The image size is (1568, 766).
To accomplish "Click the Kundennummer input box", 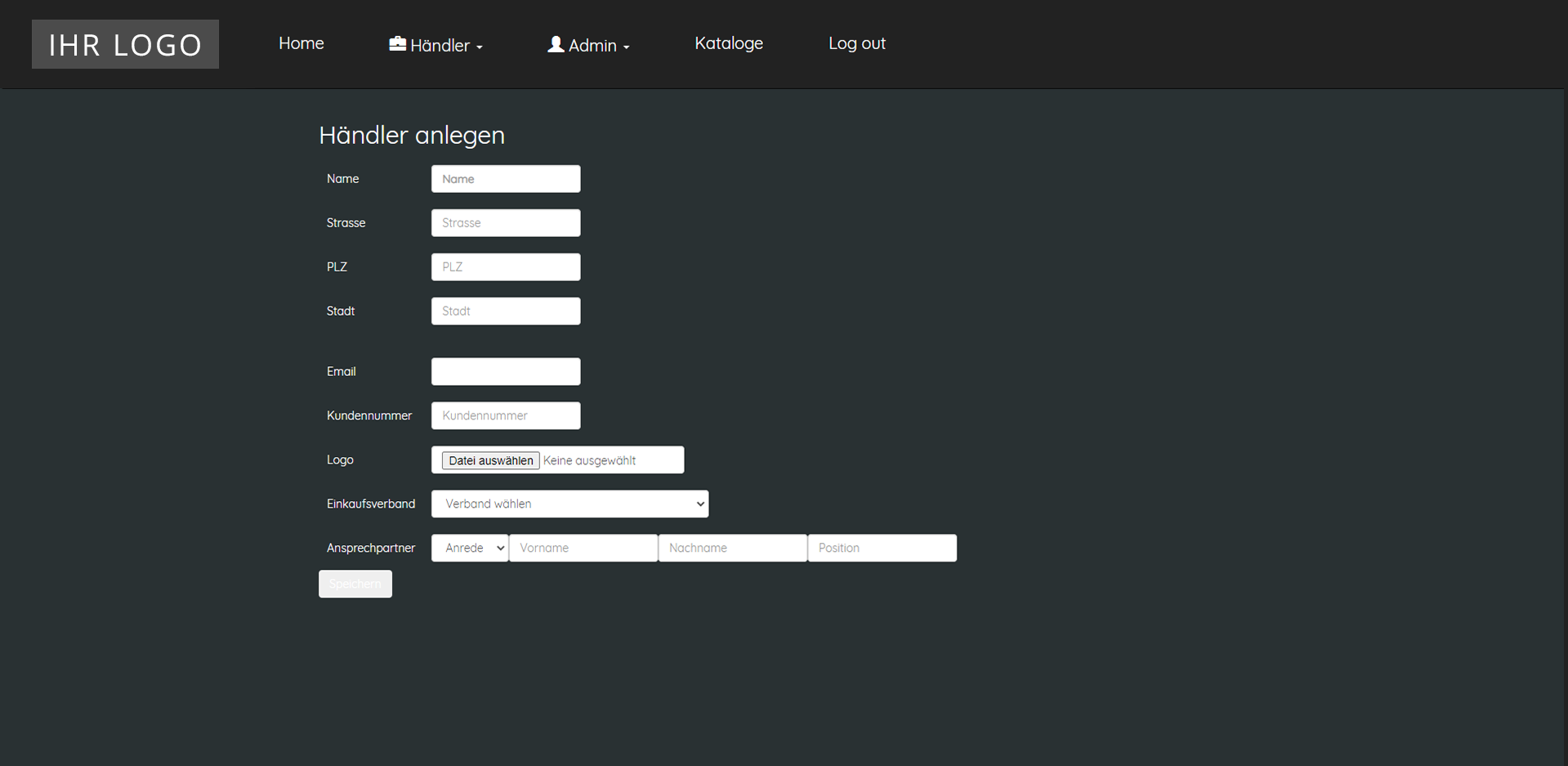I will tap(505, 416).
